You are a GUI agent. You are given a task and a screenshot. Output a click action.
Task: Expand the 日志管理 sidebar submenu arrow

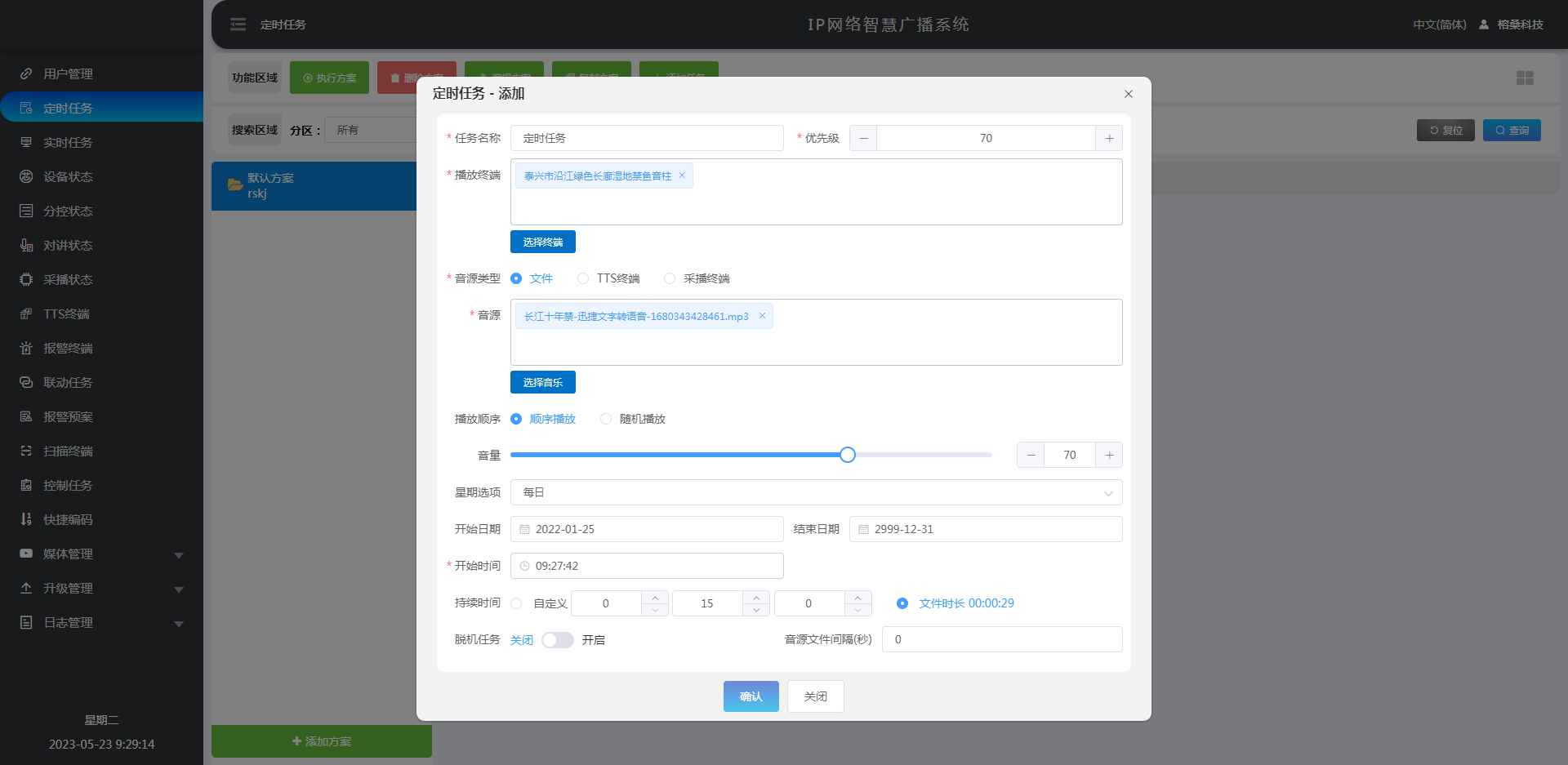coord(179,624)
